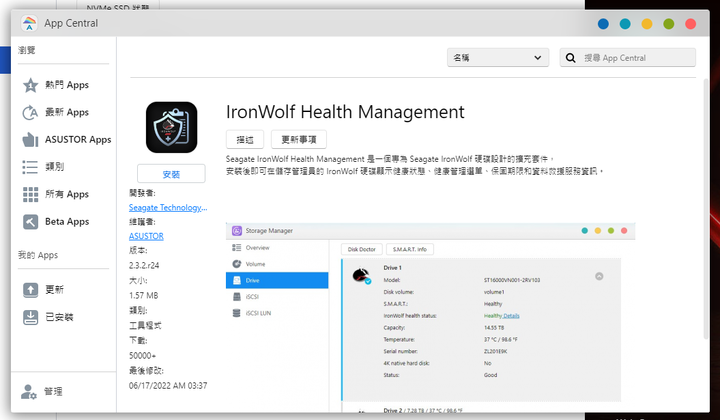The height and width of the screenshot is (420, 720).
Task: Focus the 搜尋 App Central search field
Action: coord(628,58)
